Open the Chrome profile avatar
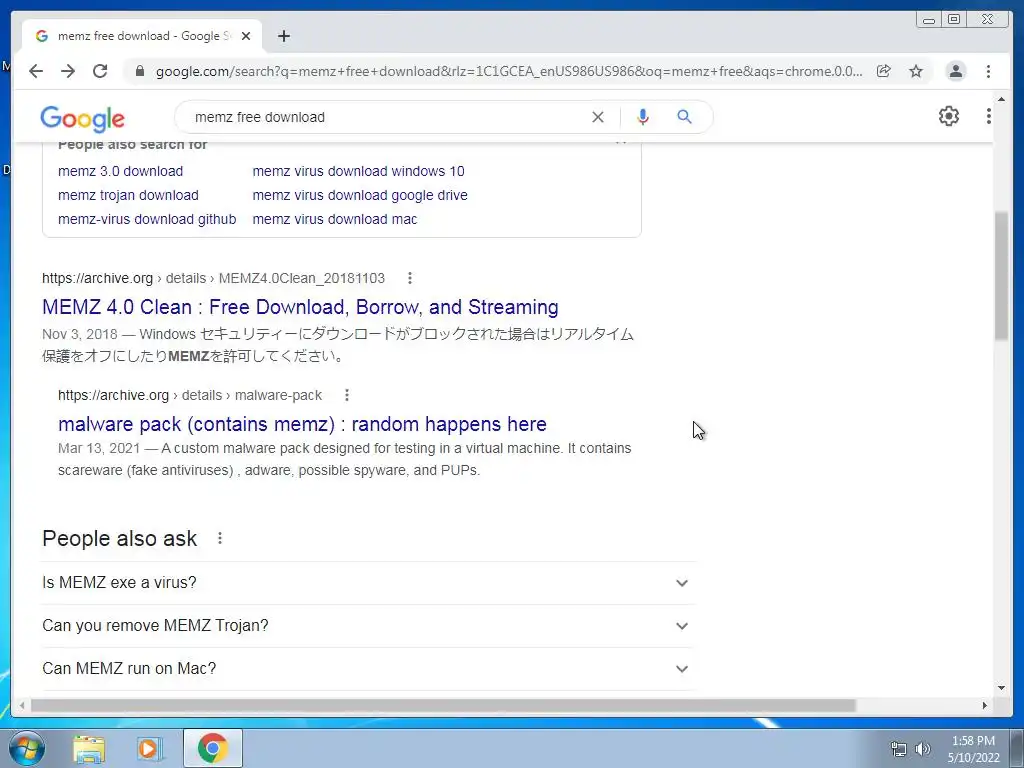Screen dimensions: 1024x768 coord(955,71)
